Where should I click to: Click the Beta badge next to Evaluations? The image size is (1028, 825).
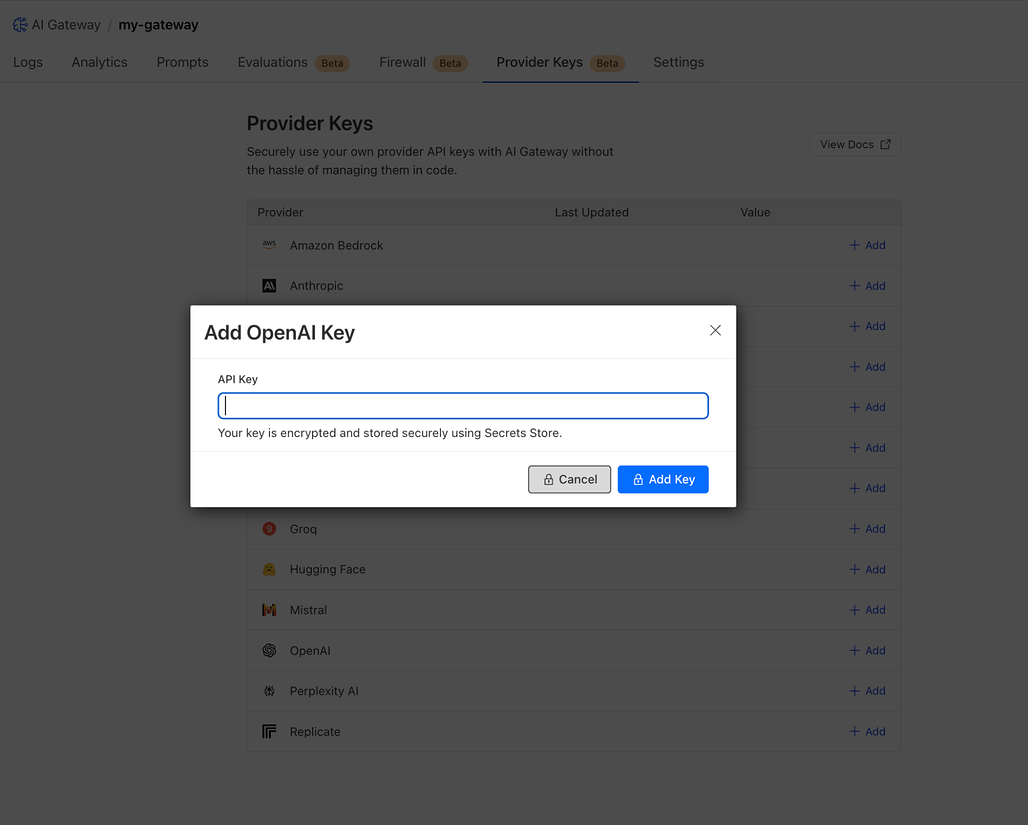(332, 63)
